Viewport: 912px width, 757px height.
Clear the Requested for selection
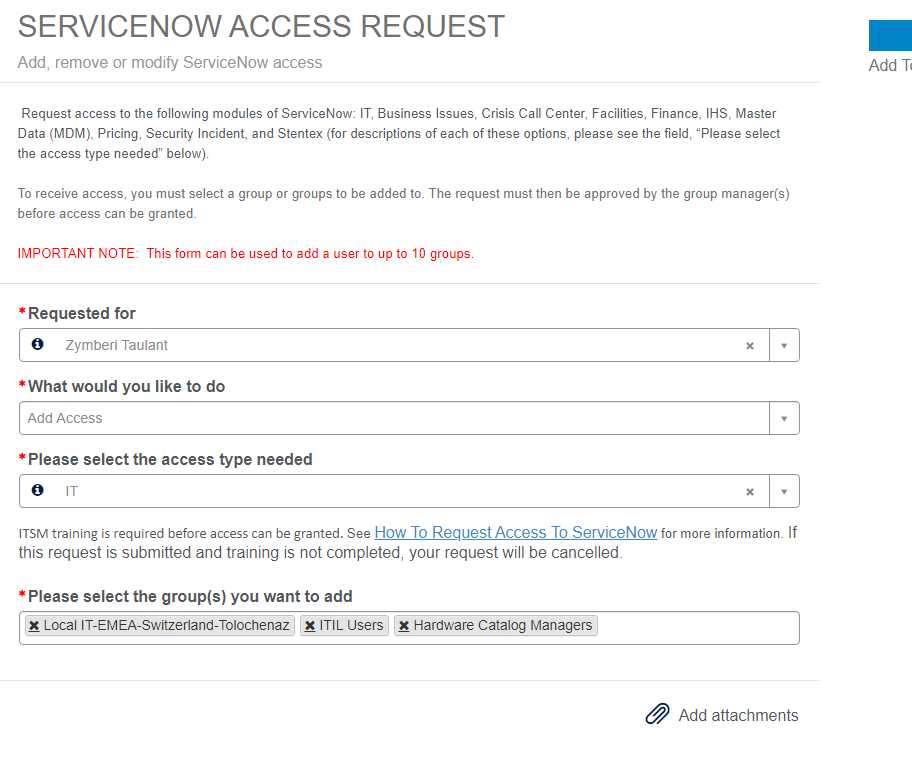pos(749,345)
